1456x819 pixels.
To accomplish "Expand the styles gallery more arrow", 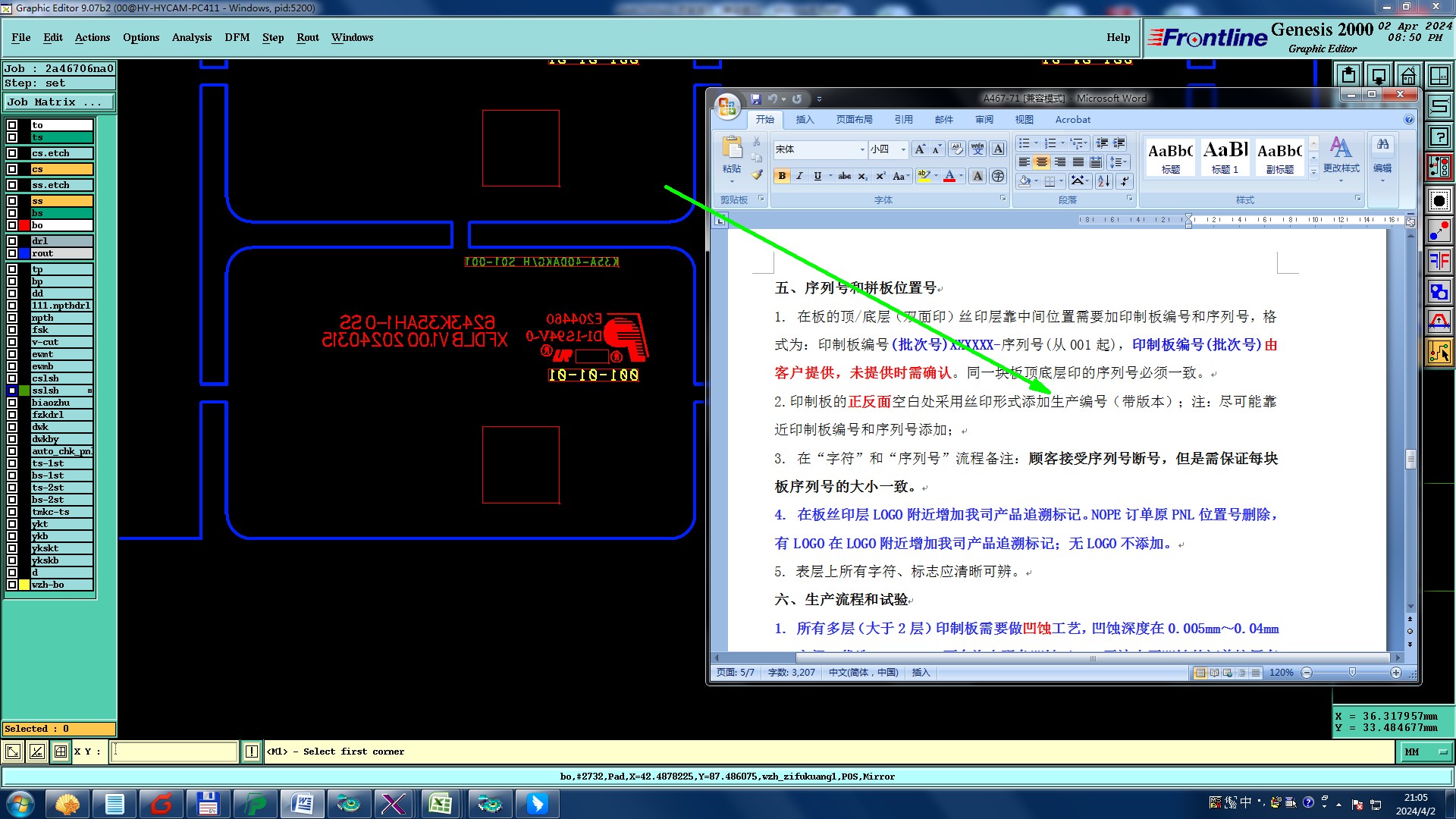I will click(x=1313, y=173).
